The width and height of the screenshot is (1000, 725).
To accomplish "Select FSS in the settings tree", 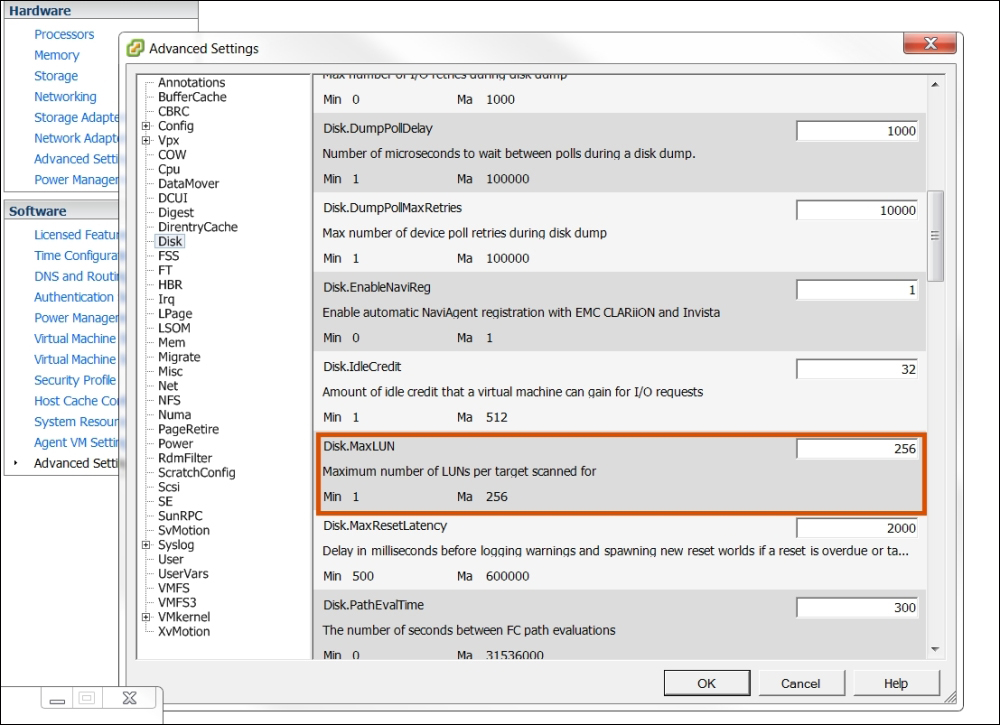I will [x=168, y=256].
